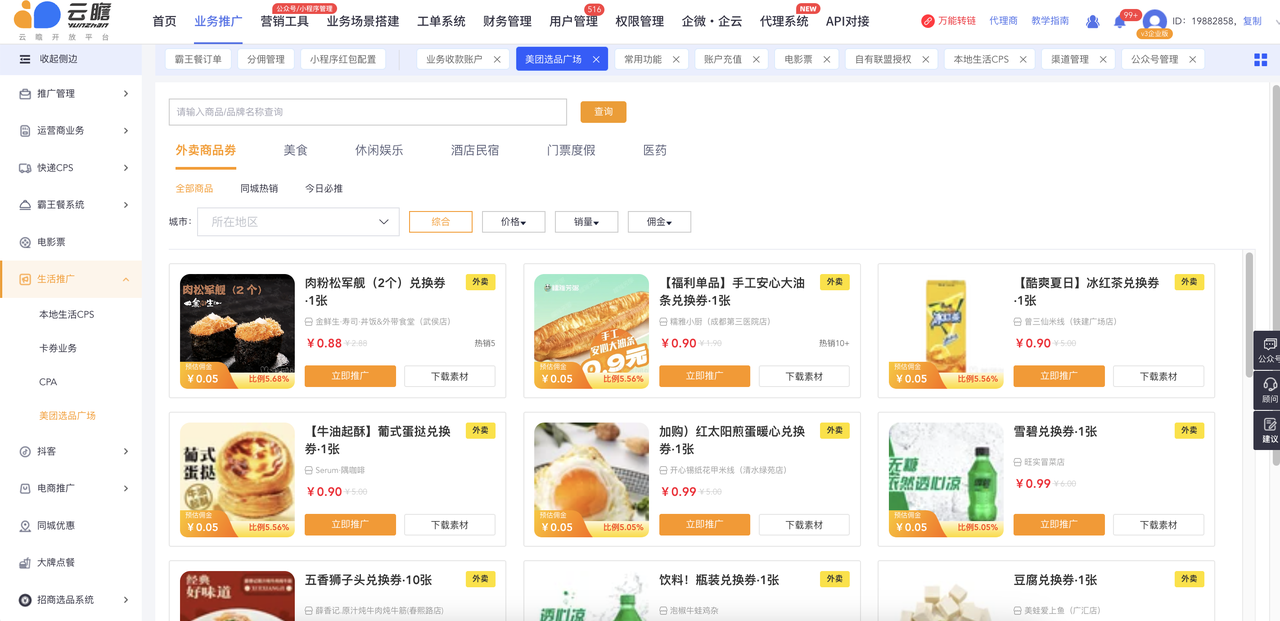Click the 电商推广 sidebar icon
The image size is (1280, 621).
click(25, 488)
